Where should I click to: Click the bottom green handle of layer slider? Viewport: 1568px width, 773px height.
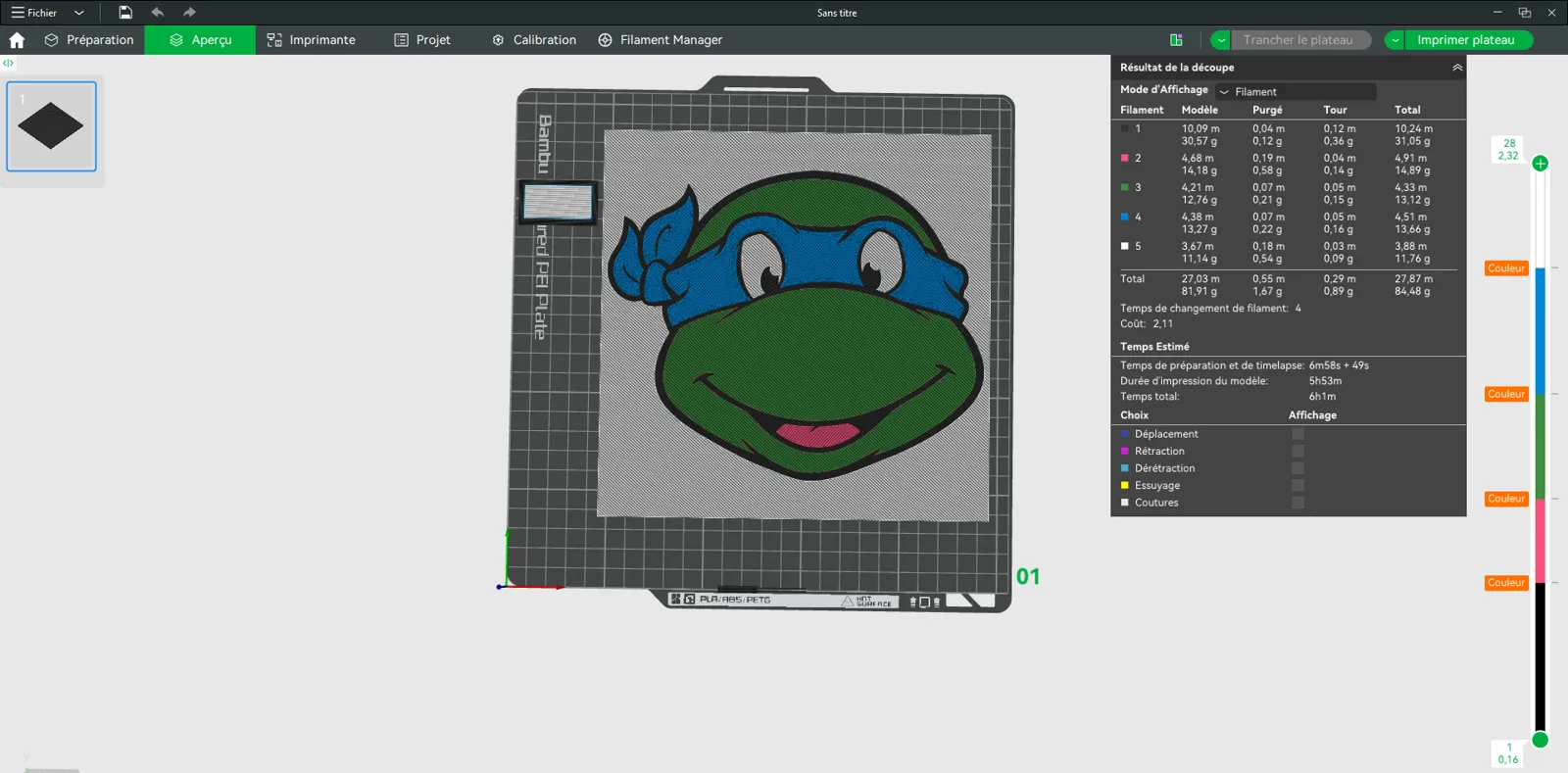(x=1541, y=740)
